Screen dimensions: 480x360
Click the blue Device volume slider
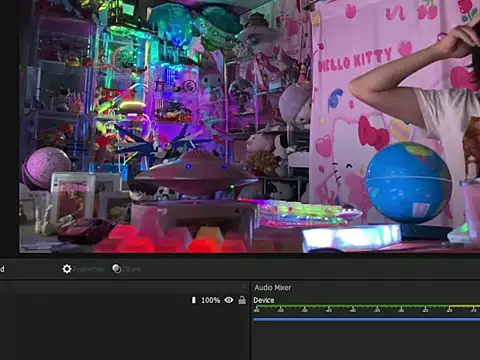pos(366,319)
